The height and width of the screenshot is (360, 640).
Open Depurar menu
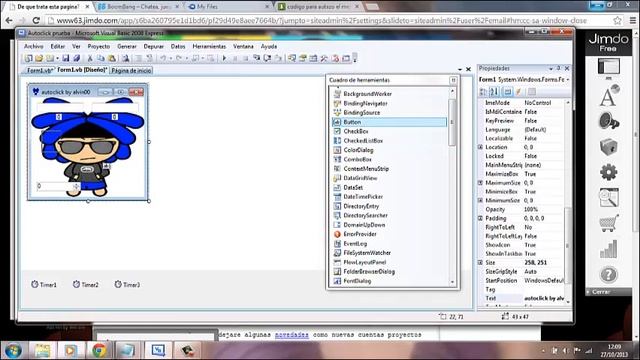click(x=153, y=47)
